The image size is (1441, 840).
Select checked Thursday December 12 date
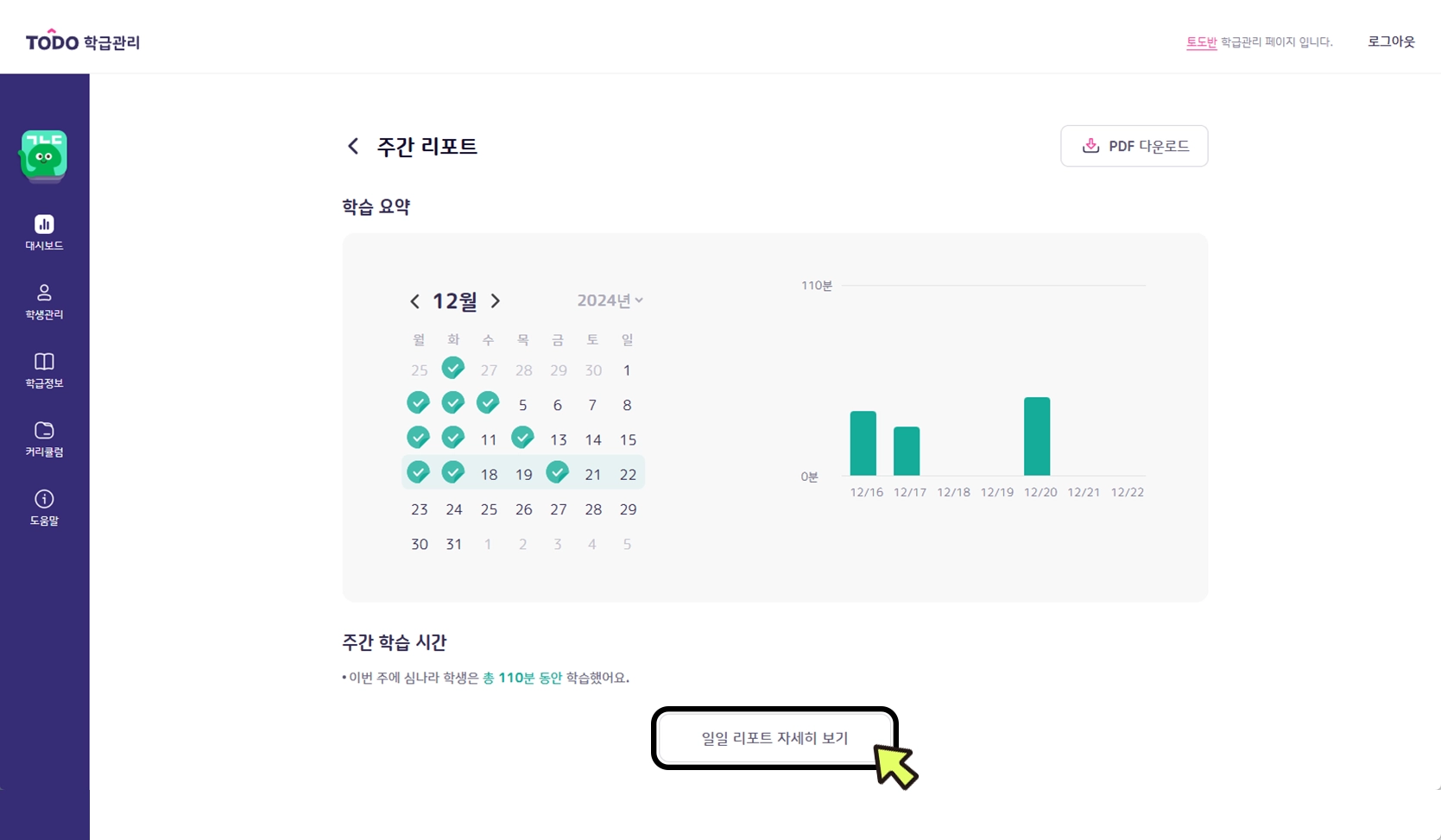coord(522,438)
